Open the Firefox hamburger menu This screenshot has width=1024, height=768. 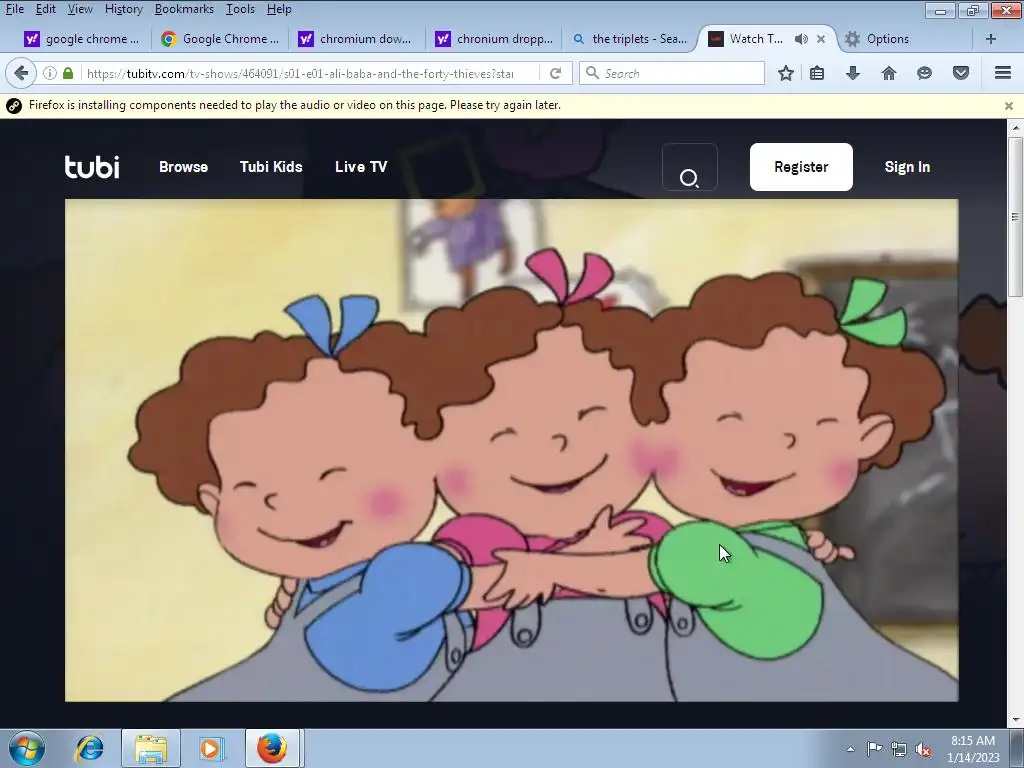[1003, 73]
